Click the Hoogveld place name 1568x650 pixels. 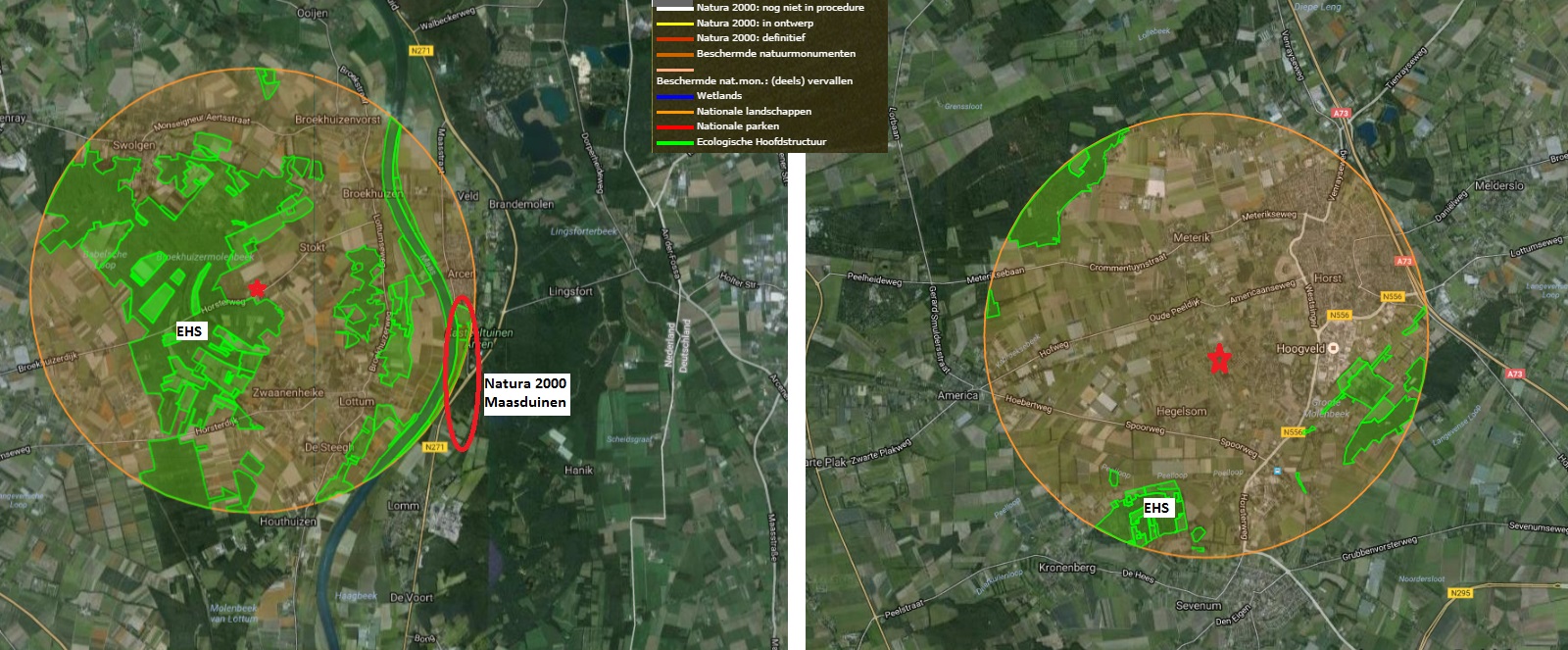[1300, 348]
